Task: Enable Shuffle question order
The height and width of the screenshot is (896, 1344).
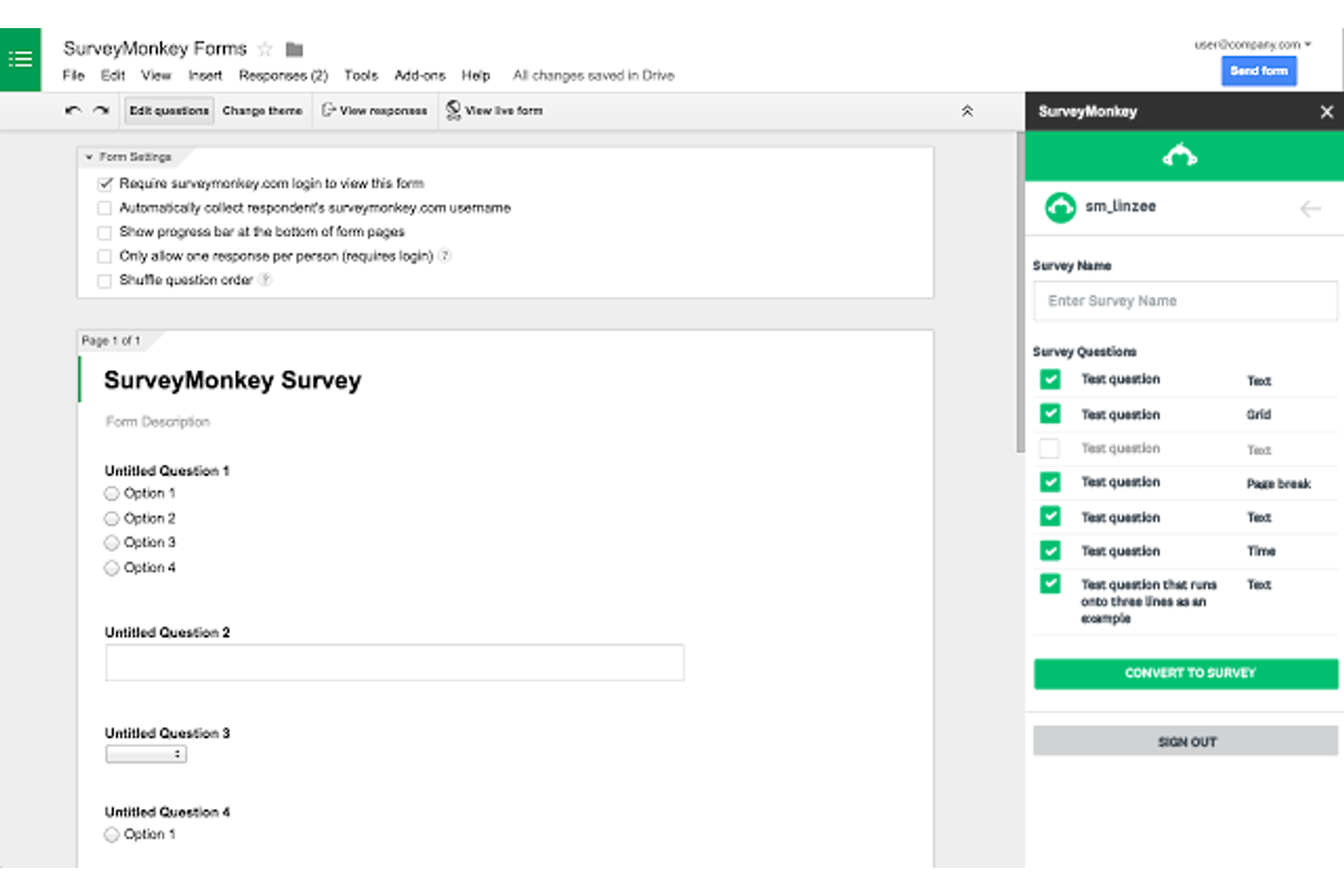Action: (104, 280)
